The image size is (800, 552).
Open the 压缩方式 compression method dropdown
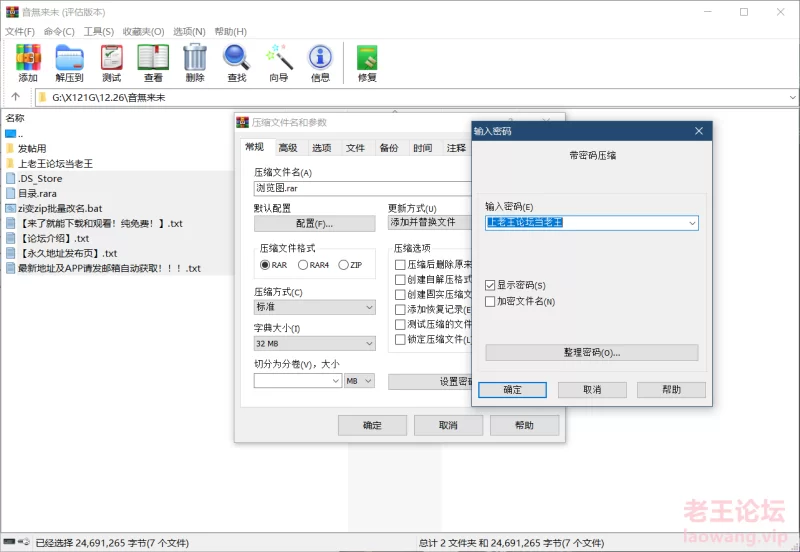tap(315, 307)
